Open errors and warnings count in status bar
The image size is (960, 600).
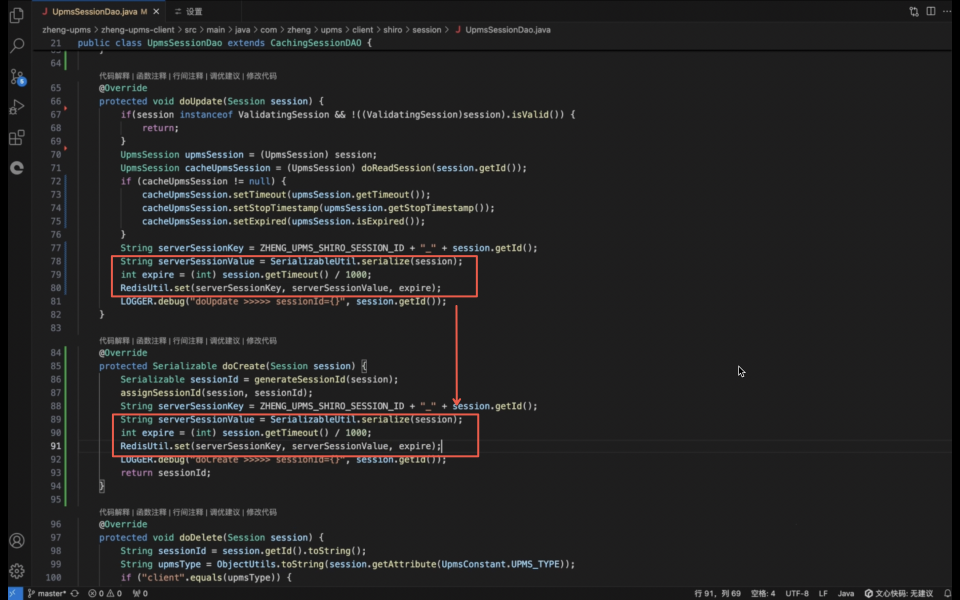[105, 593]
